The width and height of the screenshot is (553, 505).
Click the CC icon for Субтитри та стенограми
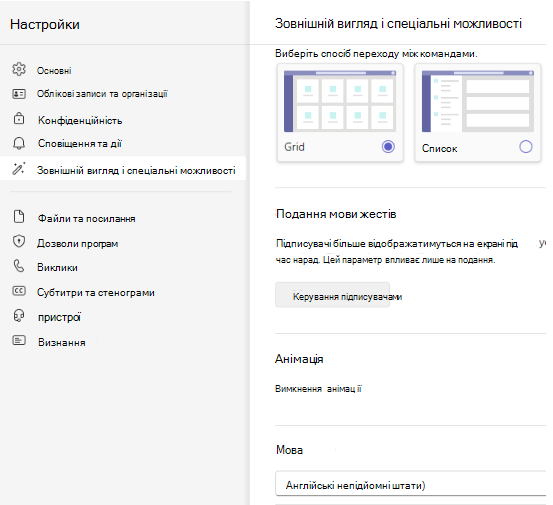19,291
